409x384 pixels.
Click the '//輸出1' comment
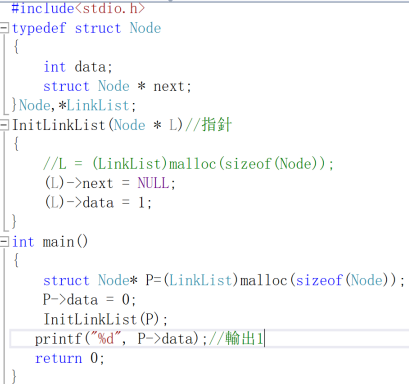click(236, 339)
